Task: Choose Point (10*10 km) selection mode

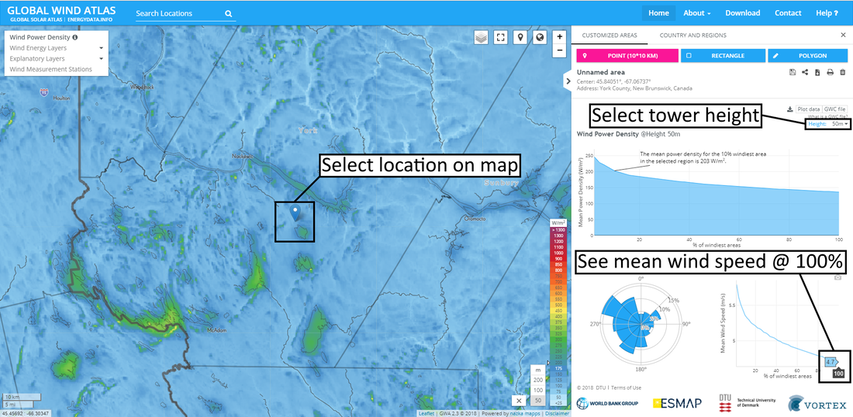Action: click(627, 55)
